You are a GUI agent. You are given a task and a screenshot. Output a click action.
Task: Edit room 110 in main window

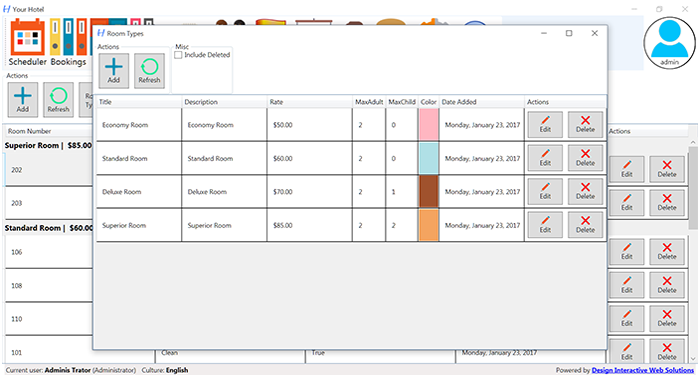point(627,319)
